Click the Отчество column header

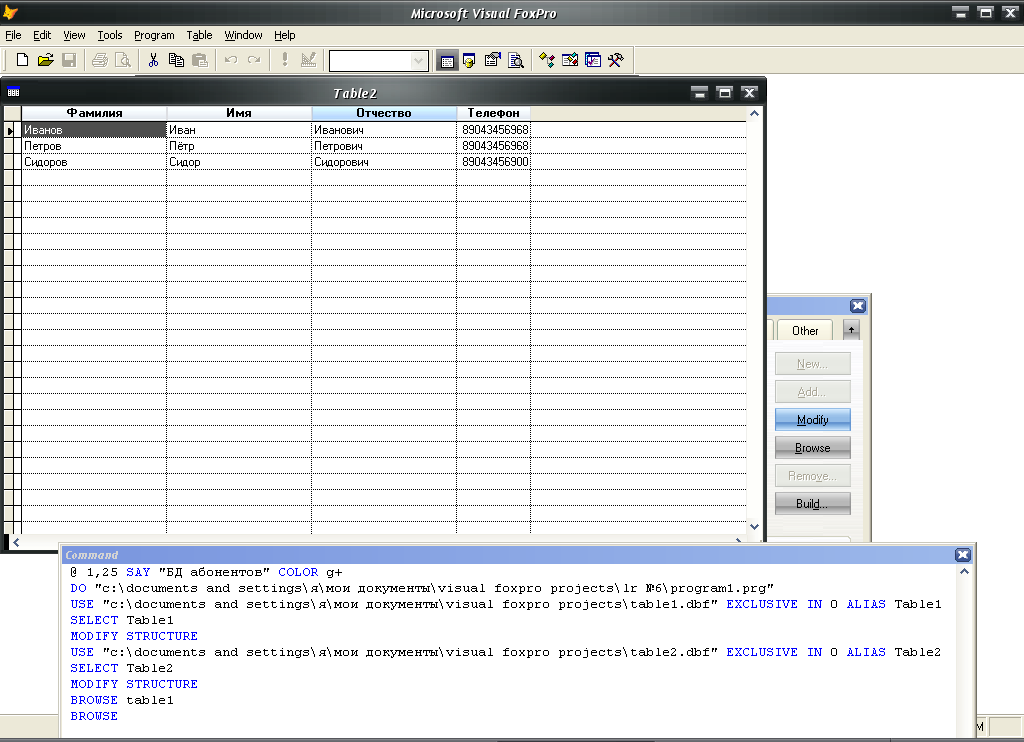(x=384, y=113)
